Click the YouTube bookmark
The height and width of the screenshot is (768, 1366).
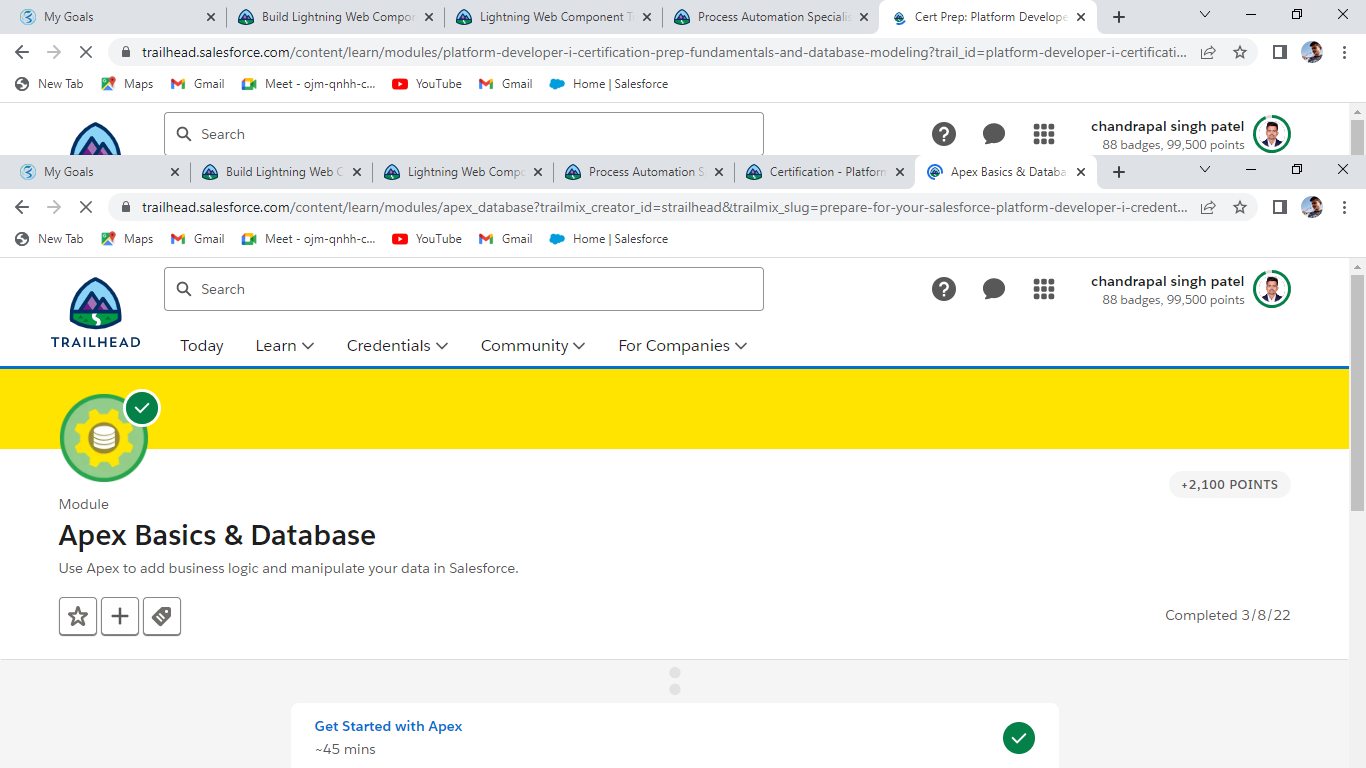coord(427,239)
